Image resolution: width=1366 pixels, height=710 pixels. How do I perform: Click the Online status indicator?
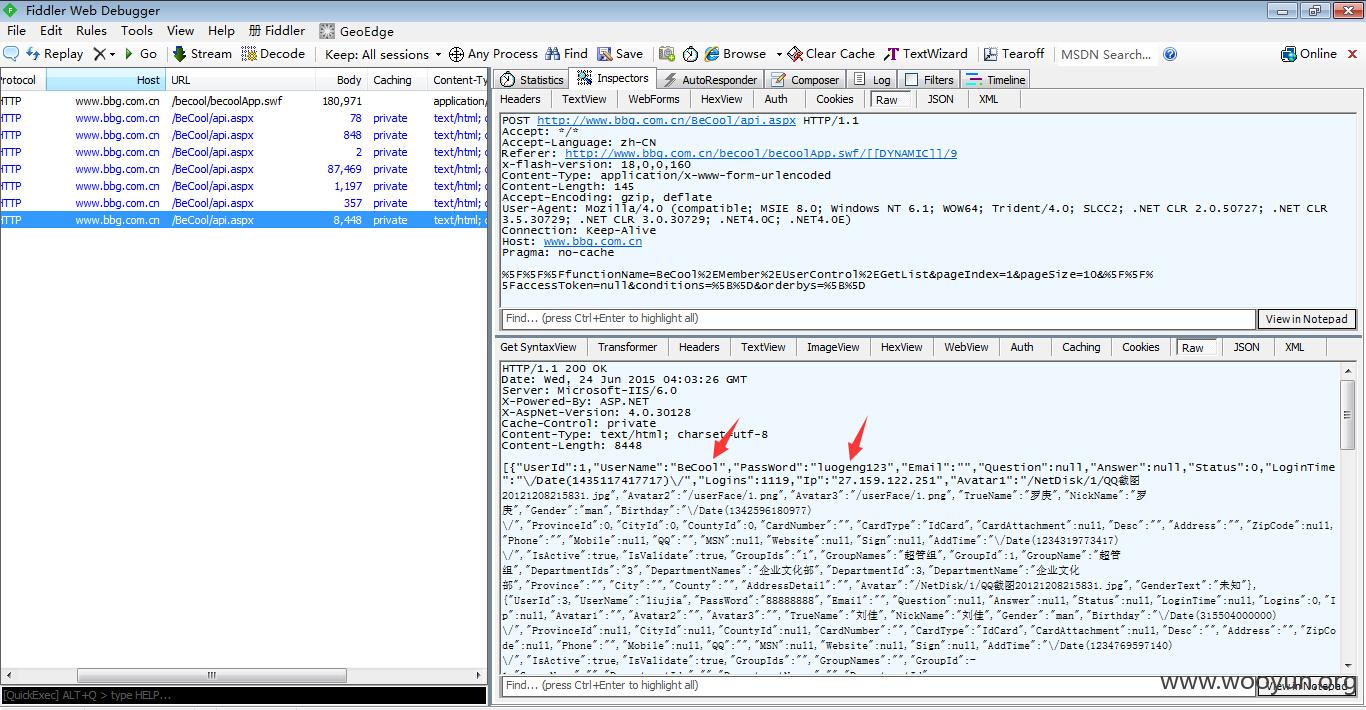pos(1309,54)
